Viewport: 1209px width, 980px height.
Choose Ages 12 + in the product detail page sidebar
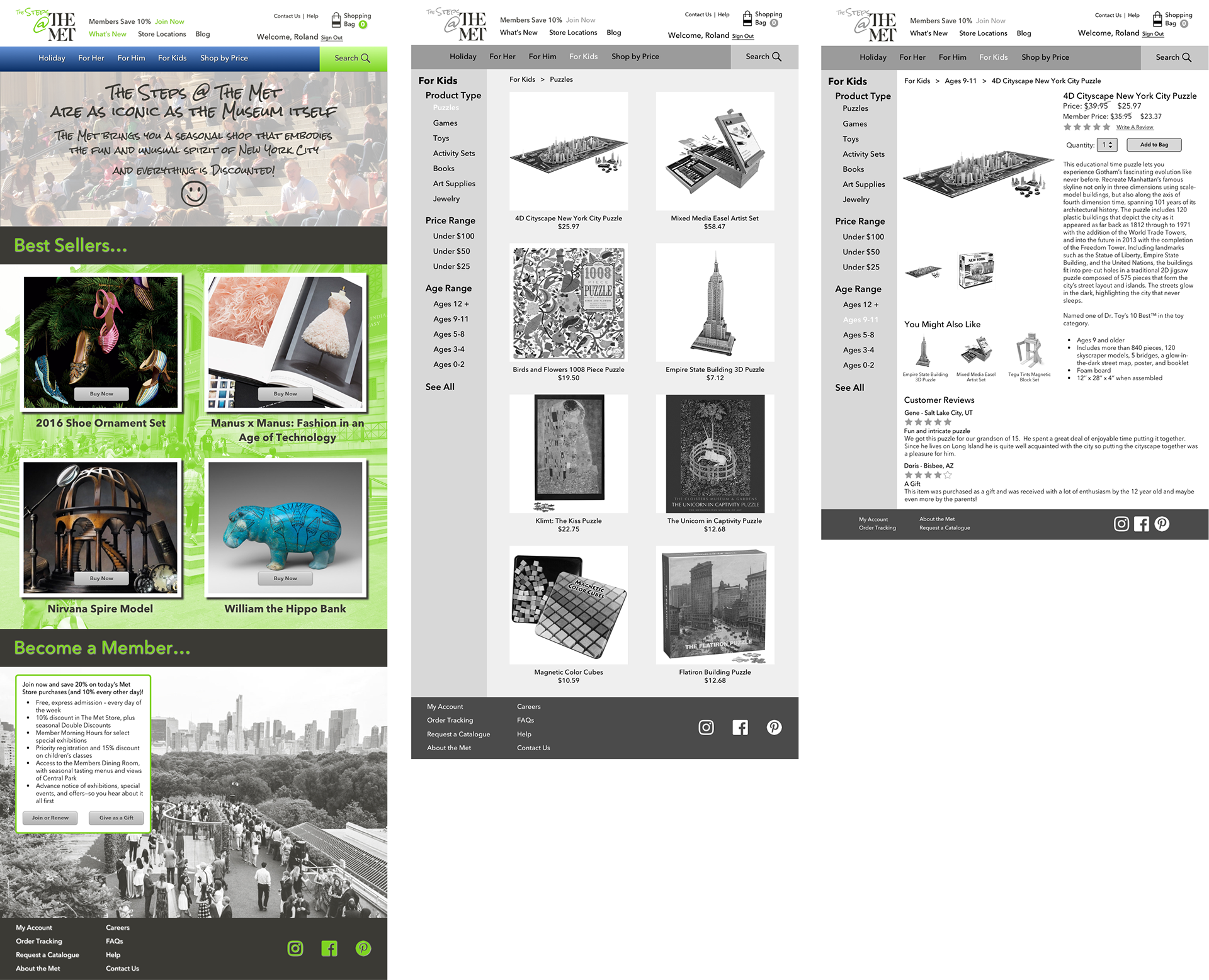[x=861, y=305]
